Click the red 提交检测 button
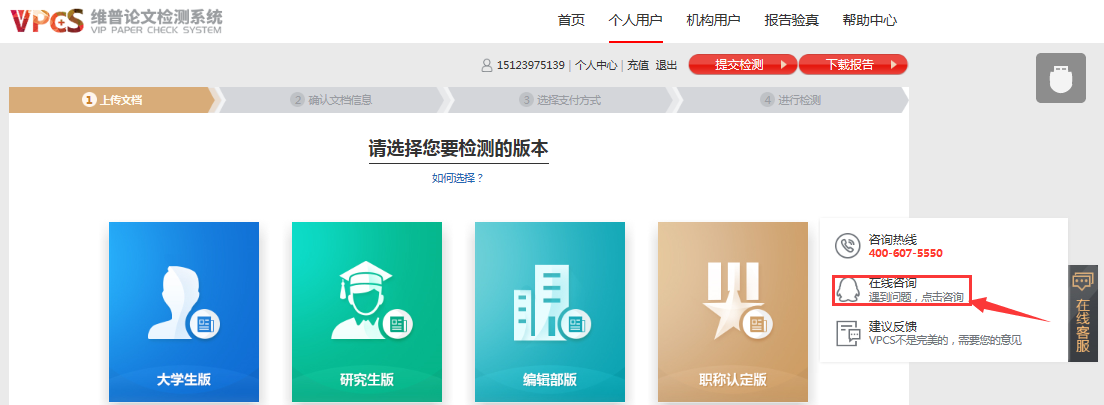Viewport: 1104px width, 405px height. tap(743, 65)
